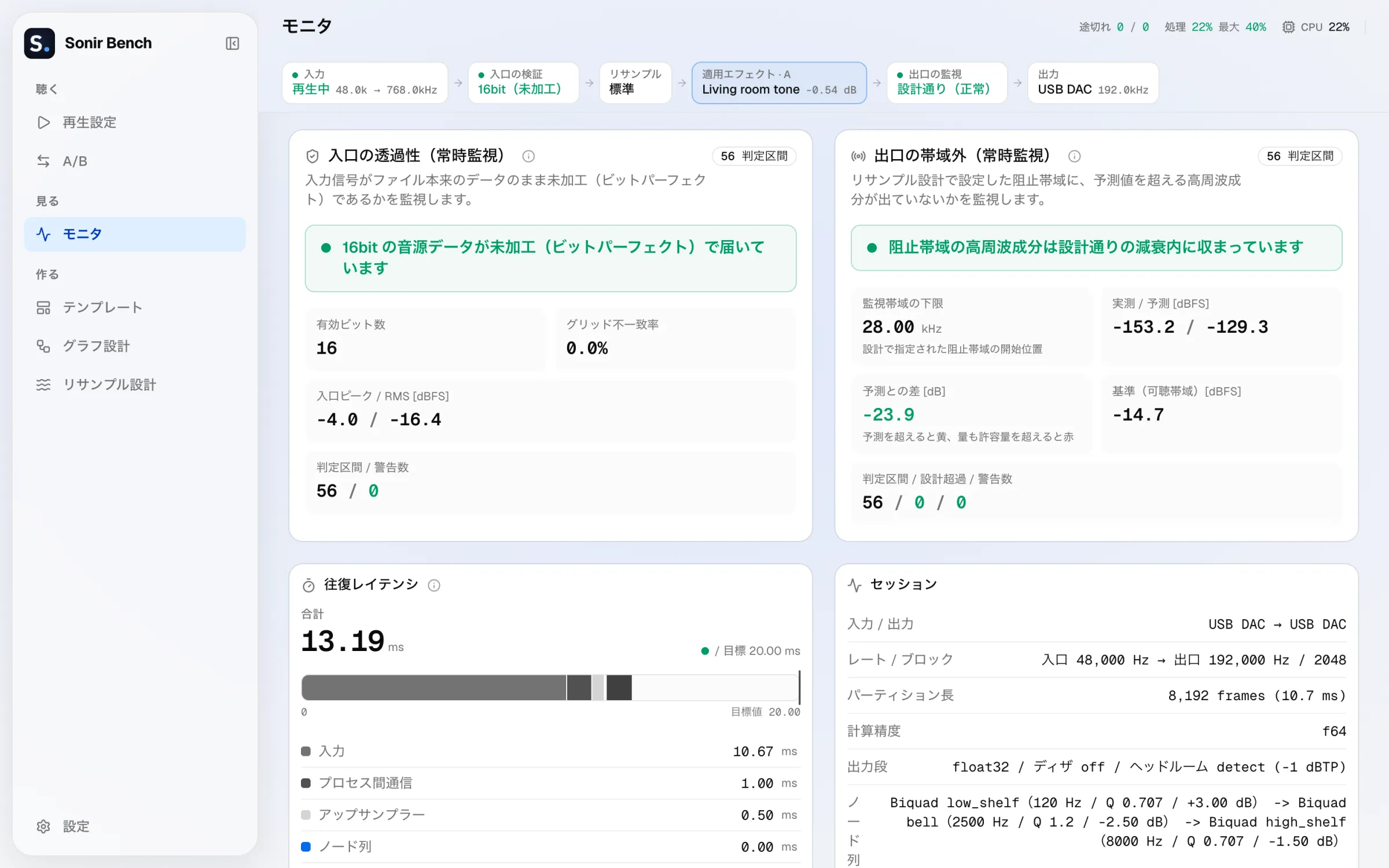Viewport: 1389px width, 868px height.
Task: Click the 入力 legend color square
Action: (306, 752)
